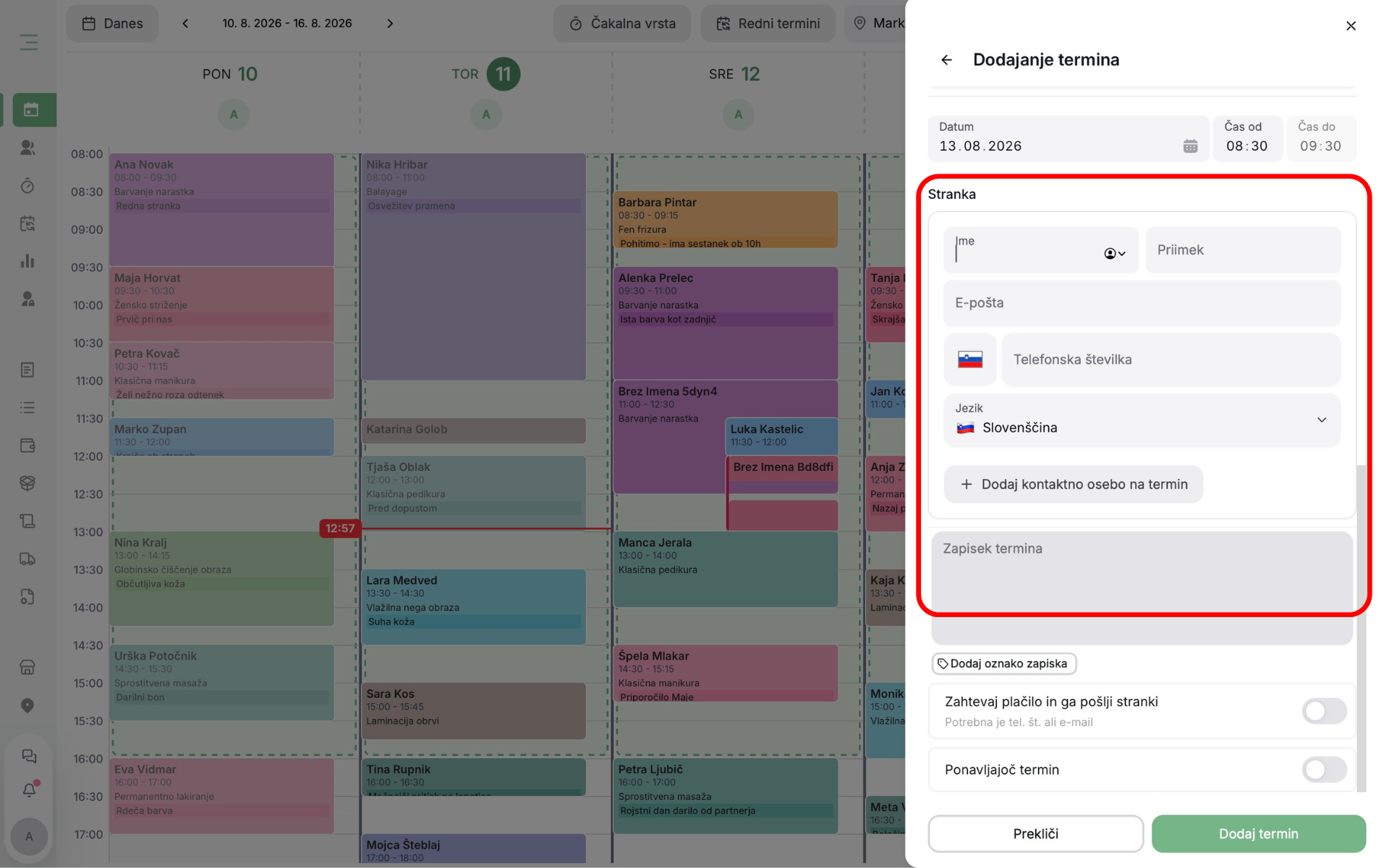Open the phone country flag selector
1389x868 pixels.
(x=970, y=359)
